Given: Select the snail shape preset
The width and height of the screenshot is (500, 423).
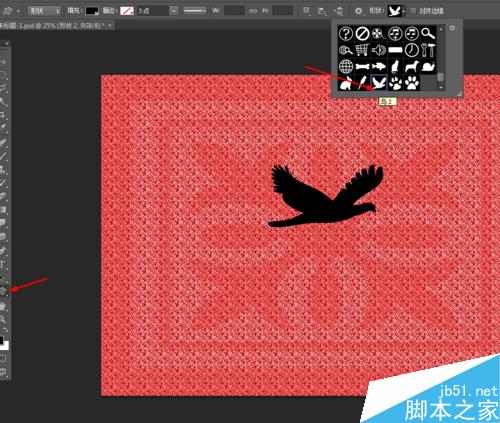Looking at the screenshot, I should coord(428,66).
